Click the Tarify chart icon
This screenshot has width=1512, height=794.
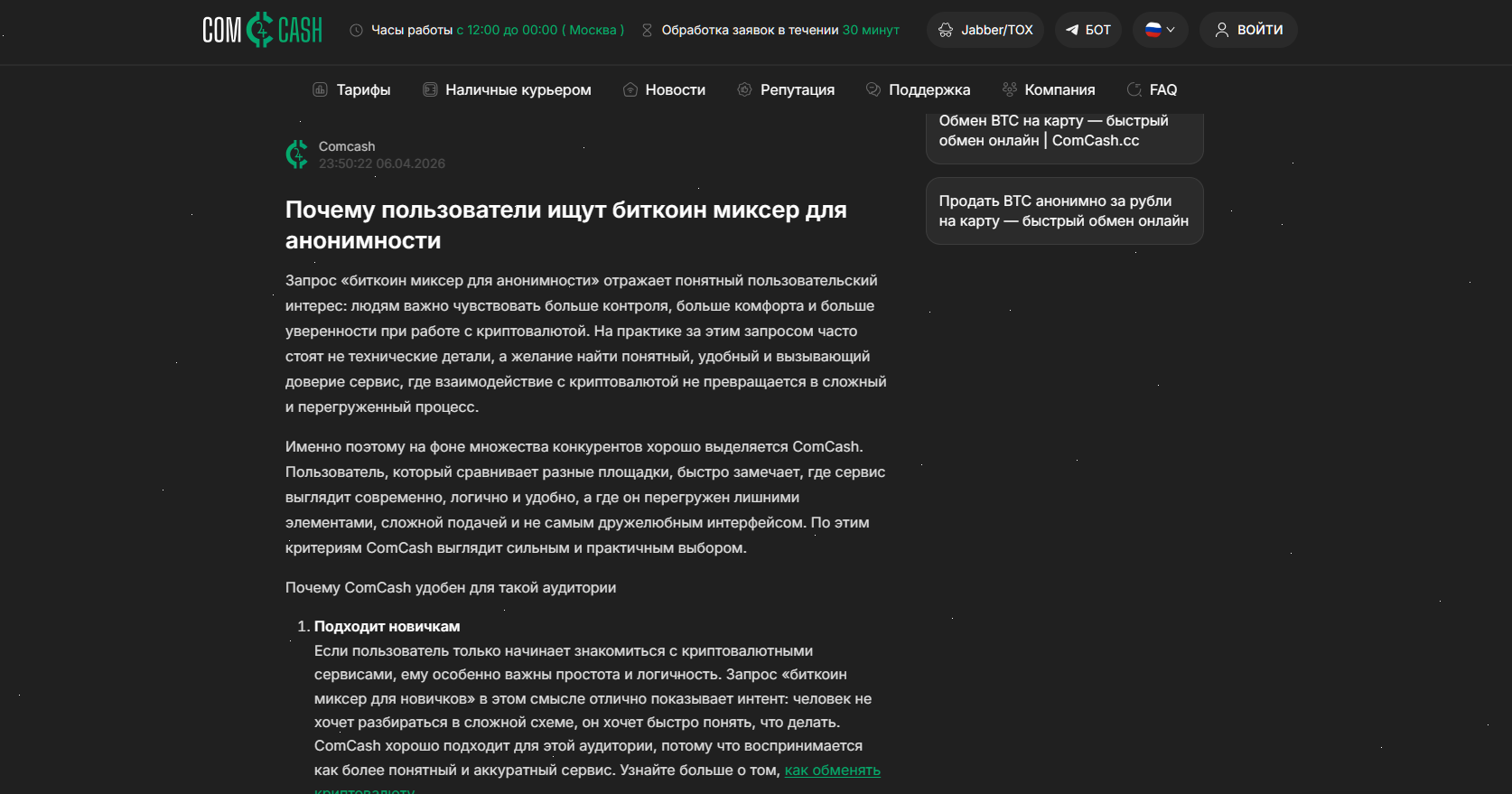pos(320,89)
